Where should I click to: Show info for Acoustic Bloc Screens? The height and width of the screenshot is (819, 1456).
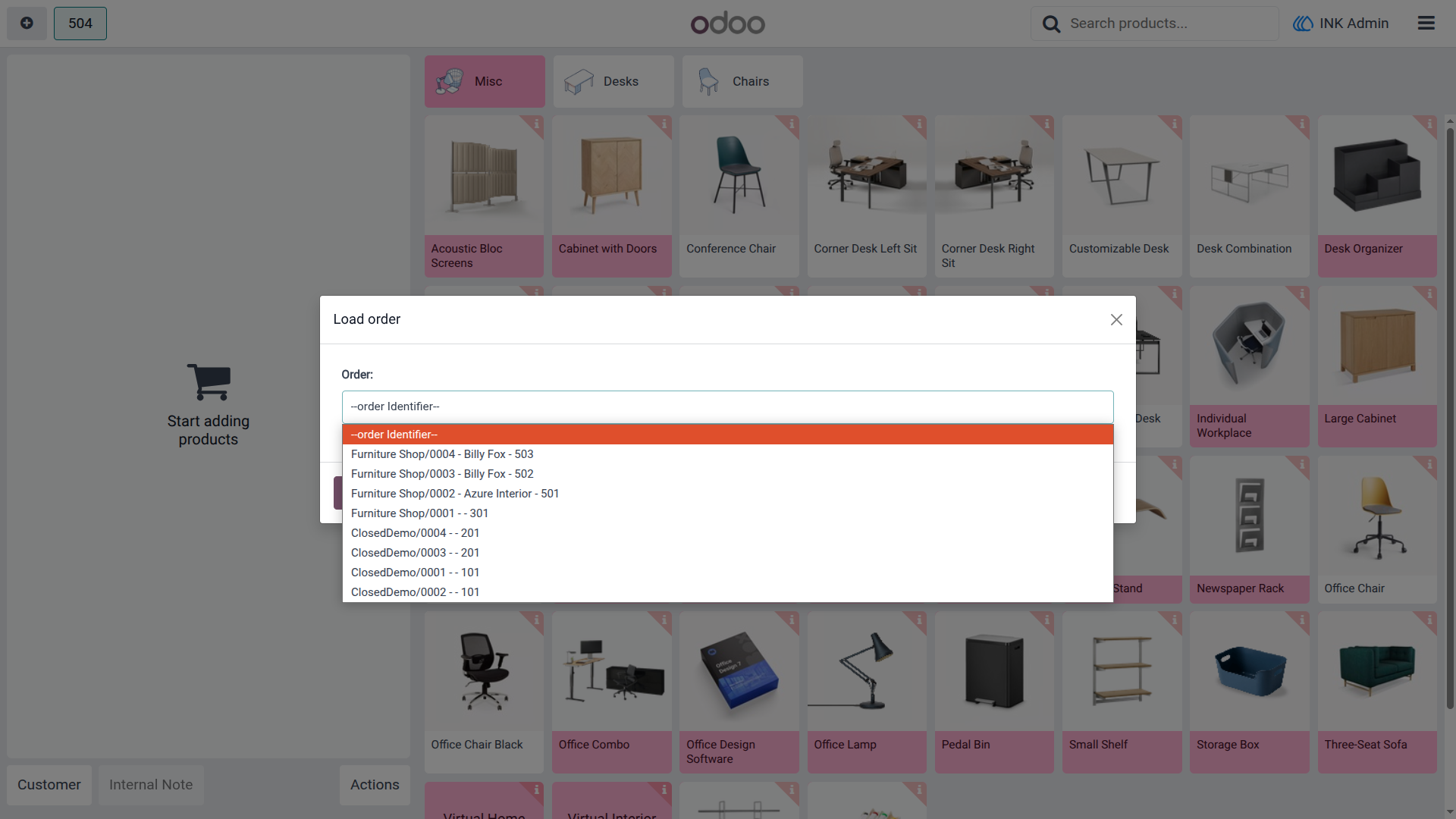(x=536, y=124)
